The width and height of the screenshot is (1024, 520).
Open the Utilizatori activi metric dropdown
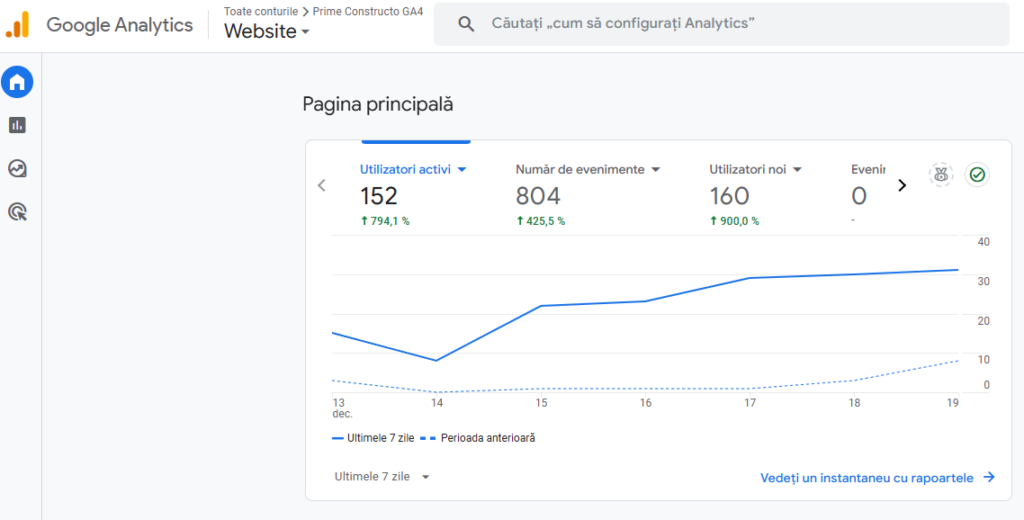[x=413, y=169]
